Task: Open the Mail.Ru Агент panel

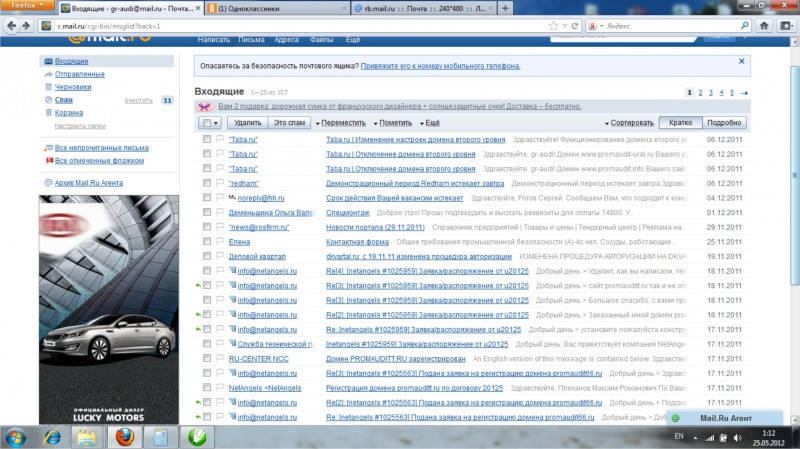Action: point(725,418)
